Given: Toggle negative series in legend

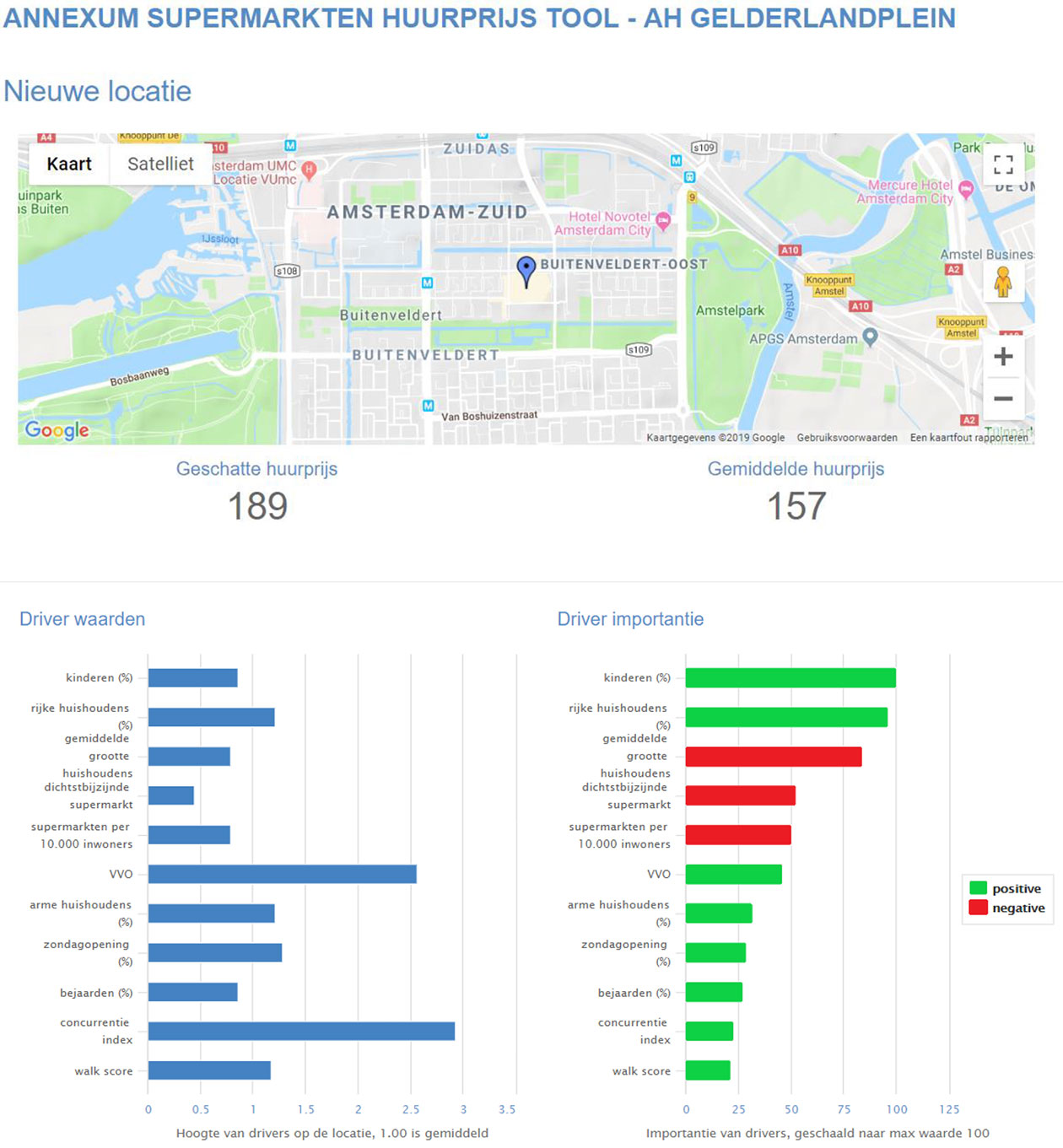Looking at the screenshot, I should pyautogui.click(x=1007, y=908).
